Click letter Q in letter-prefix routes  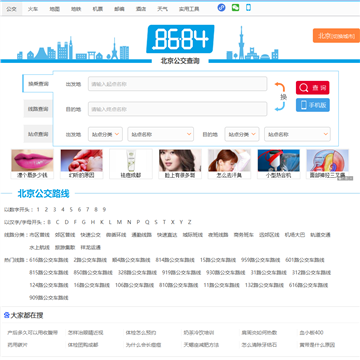tap(147, 222)
